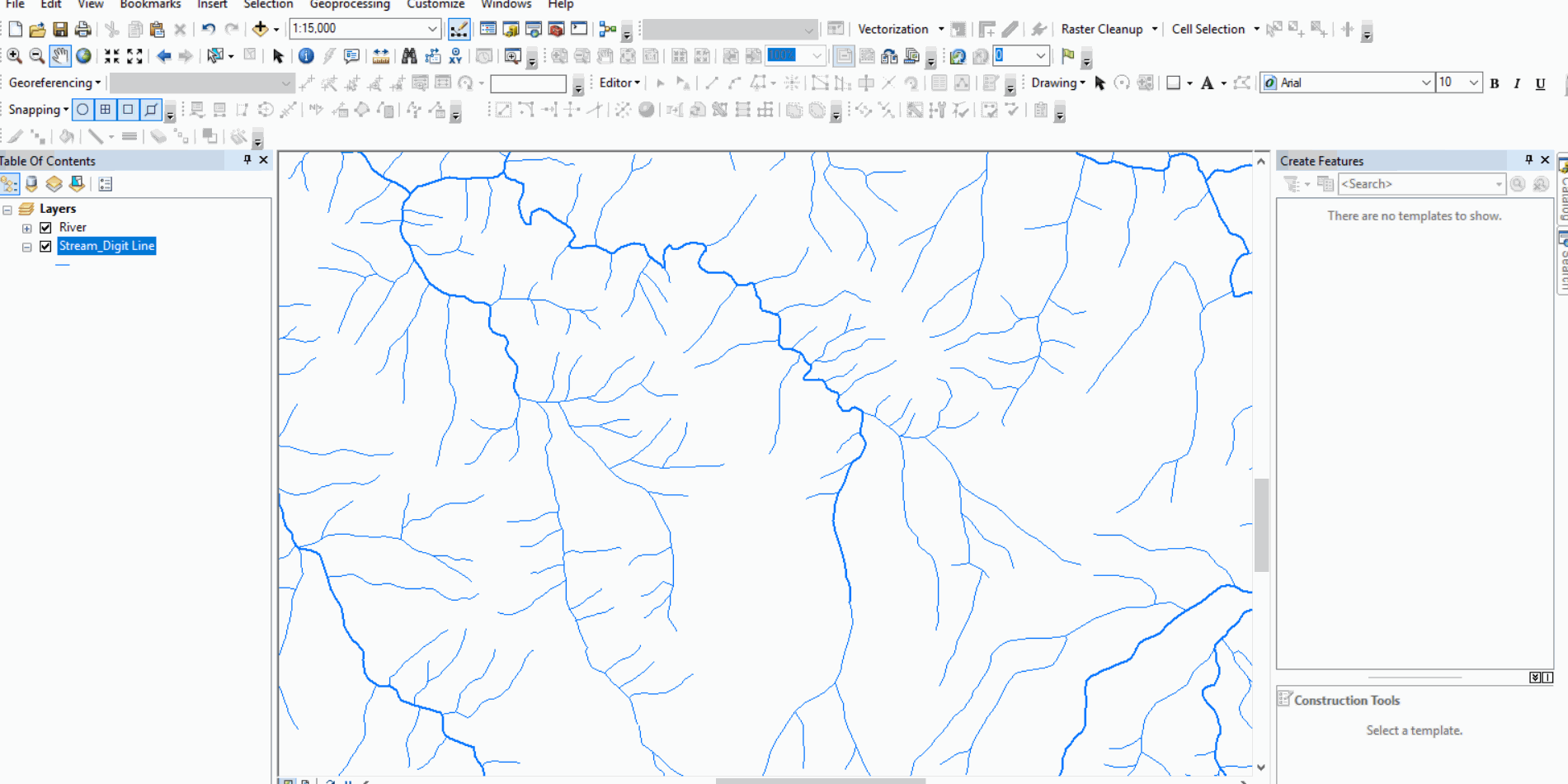Open the map scale dropdown

433,29
